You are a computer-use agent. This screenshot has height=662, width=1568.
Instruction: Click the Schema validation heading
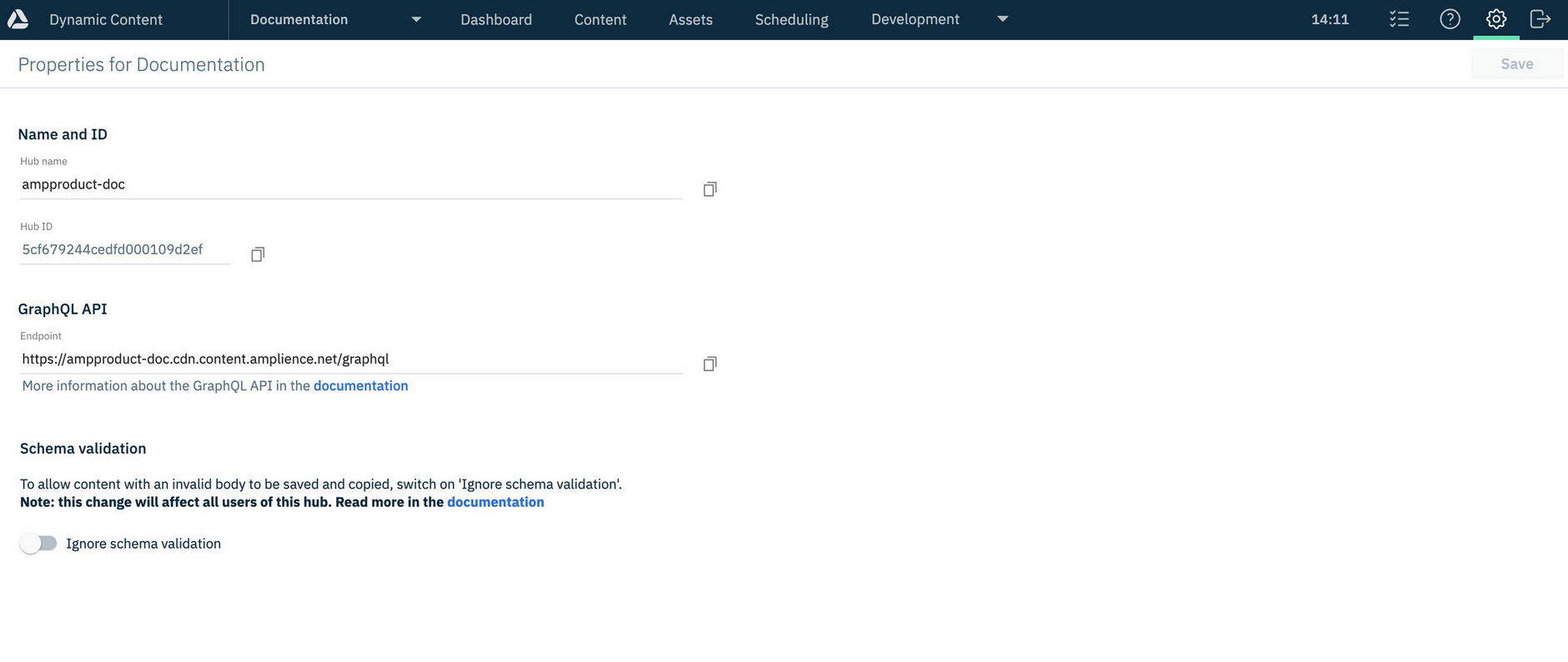[x=83, y=449]
